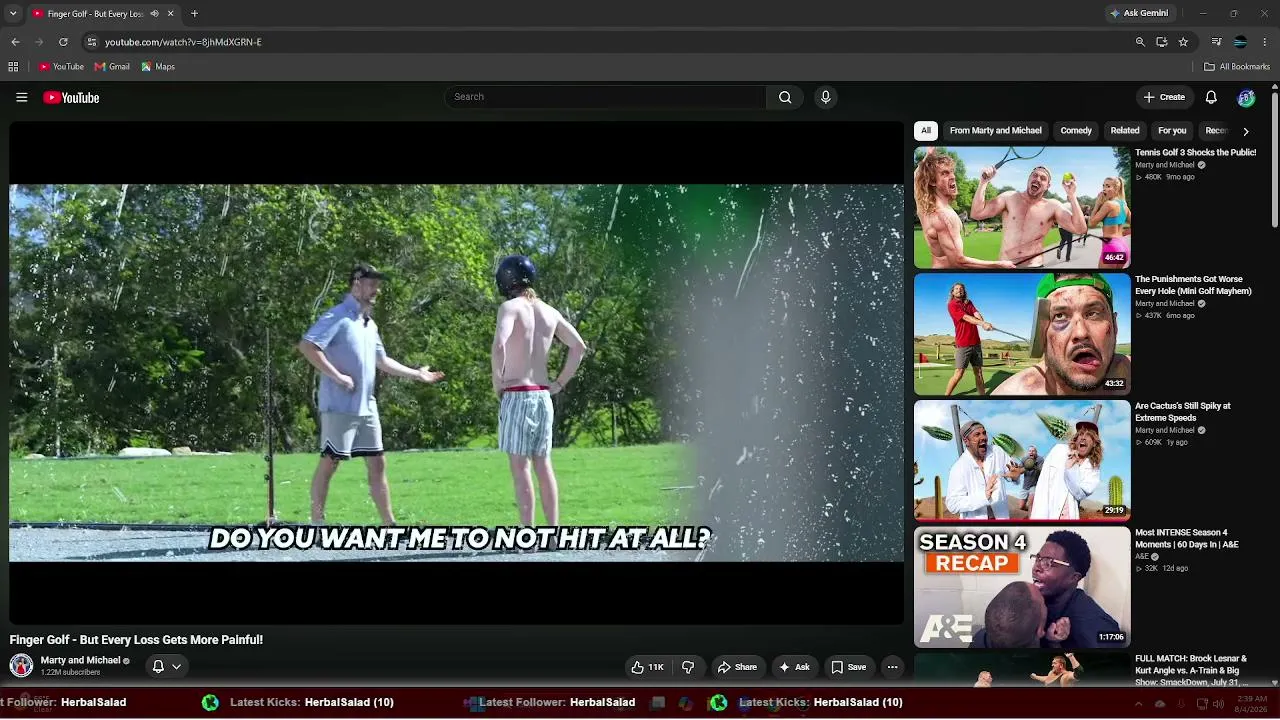Share this video
This screenshot has height=720, width=1280.
[x=737, y=667]
